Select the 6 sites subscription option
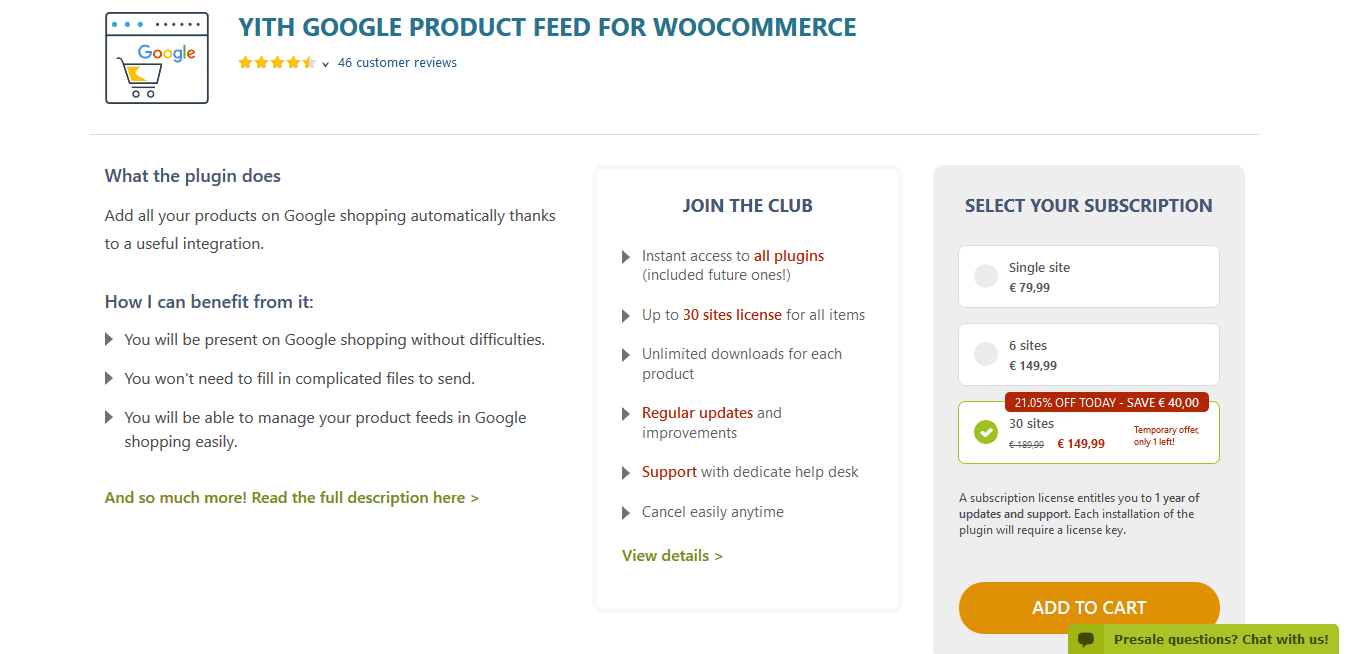Screen dimensions: 1349x654 [1089, 354]
